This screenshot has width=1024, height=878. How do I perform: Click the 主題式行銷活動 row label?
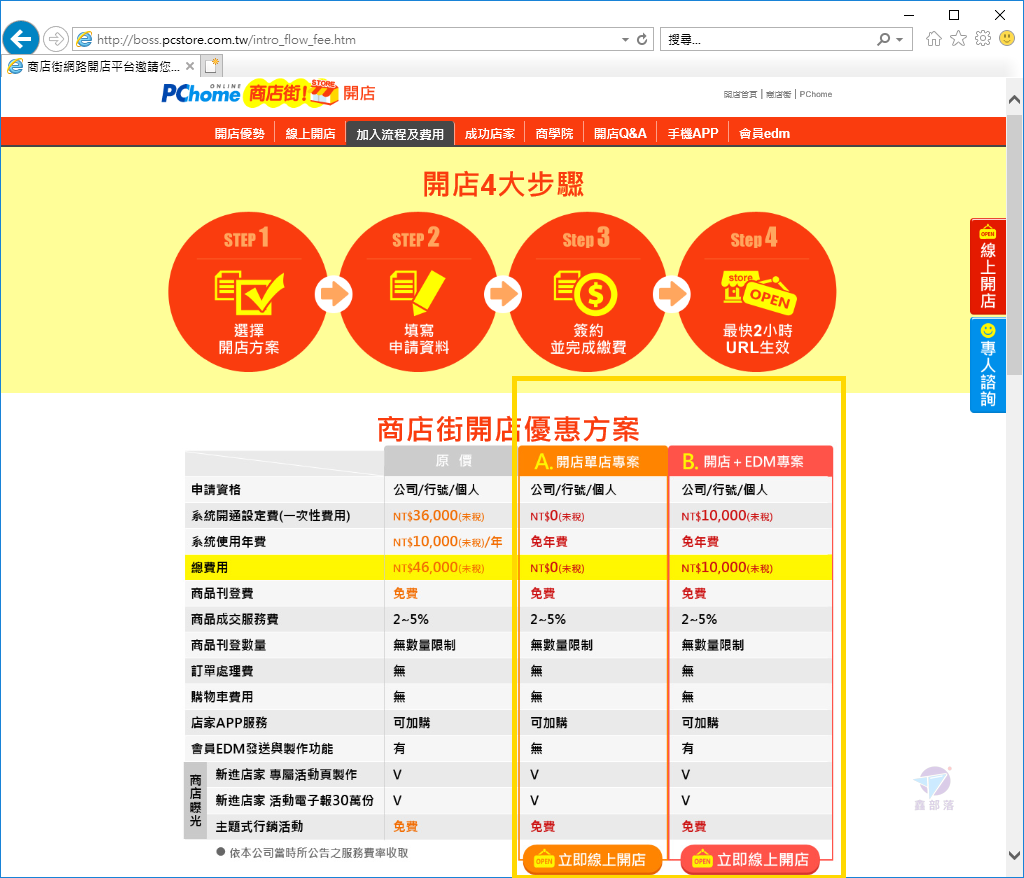259,826
